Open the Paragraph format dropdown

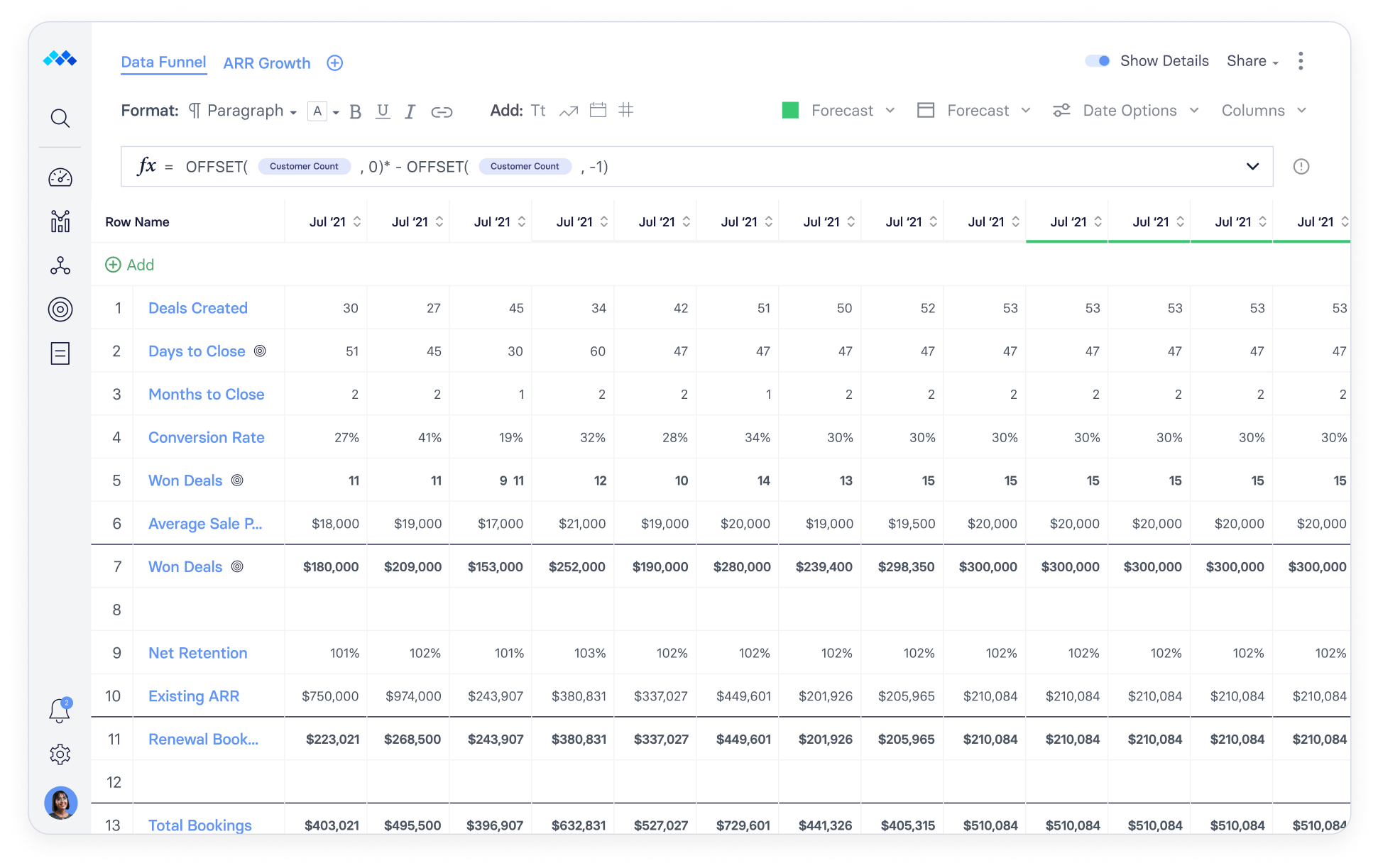click(244, 111)
